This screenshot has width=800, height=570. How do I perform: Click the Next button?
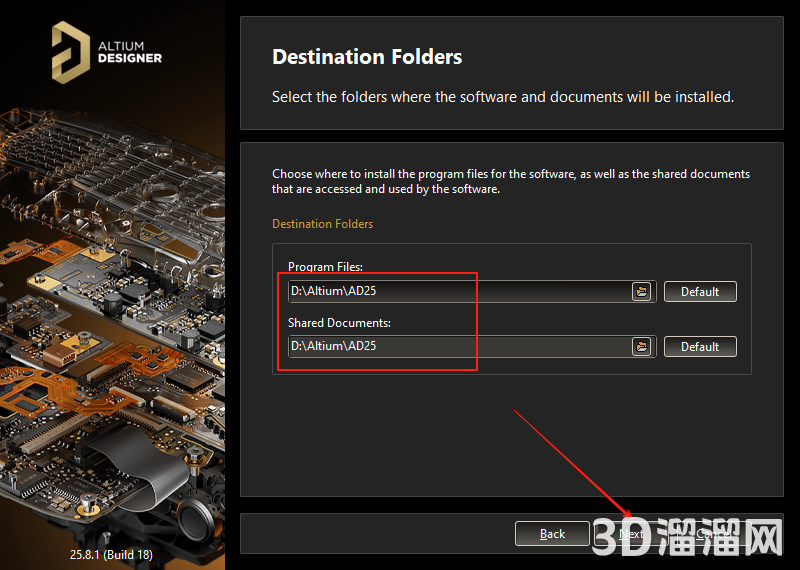click(631, 534)
